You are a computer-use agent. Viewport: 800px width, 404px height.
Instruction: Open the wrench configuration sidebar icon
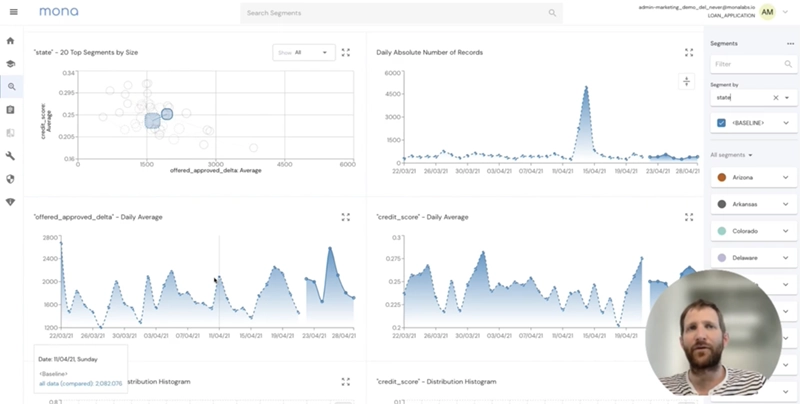(10, 156)
